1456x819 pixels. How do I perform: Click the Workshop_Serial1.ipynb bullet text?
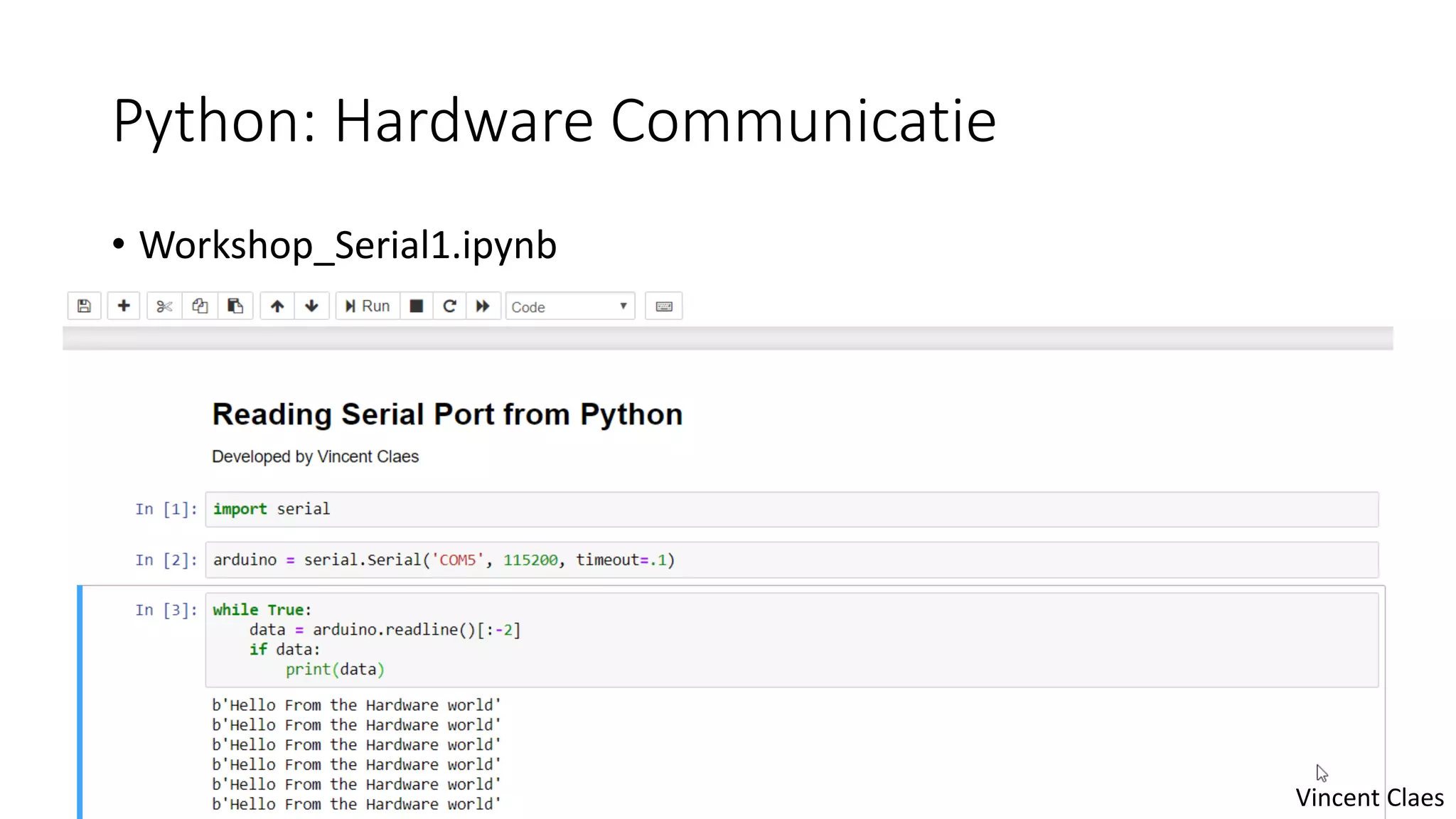(348, 245)
